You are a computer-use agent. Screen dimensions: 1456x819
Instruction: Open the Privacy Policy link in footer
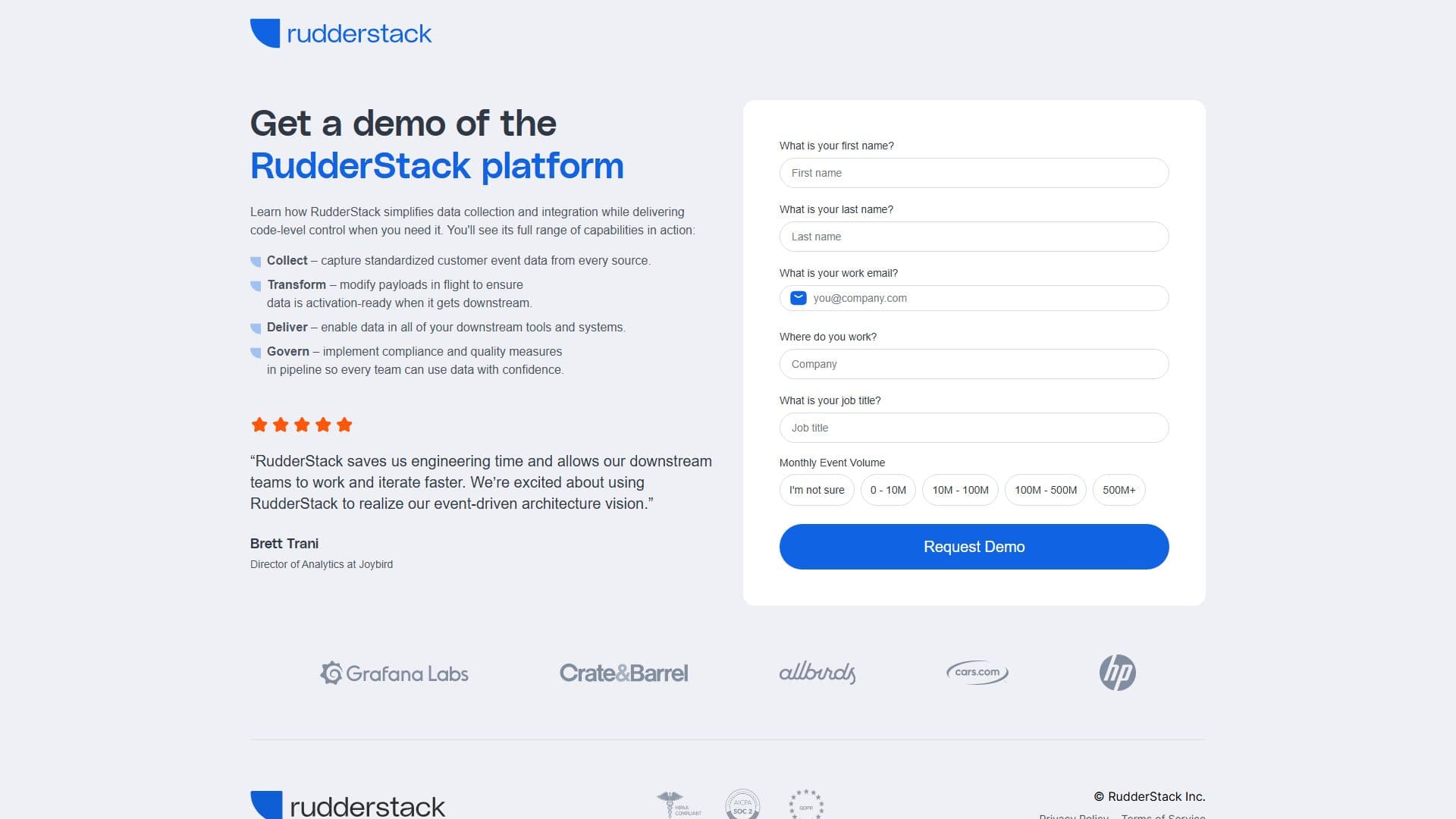(x=1073, y=816)
